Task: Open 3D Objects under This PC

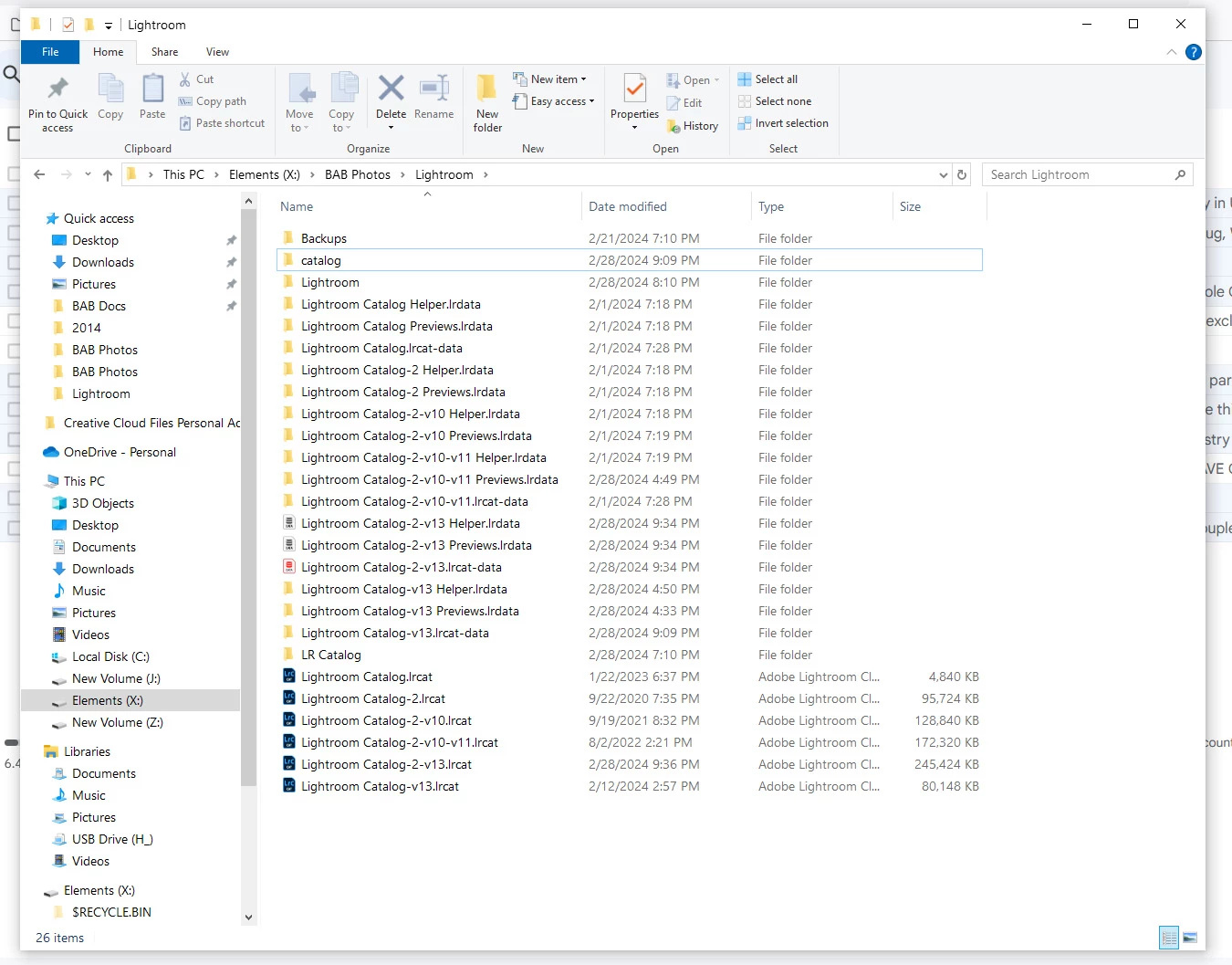Action: point(102,503)
